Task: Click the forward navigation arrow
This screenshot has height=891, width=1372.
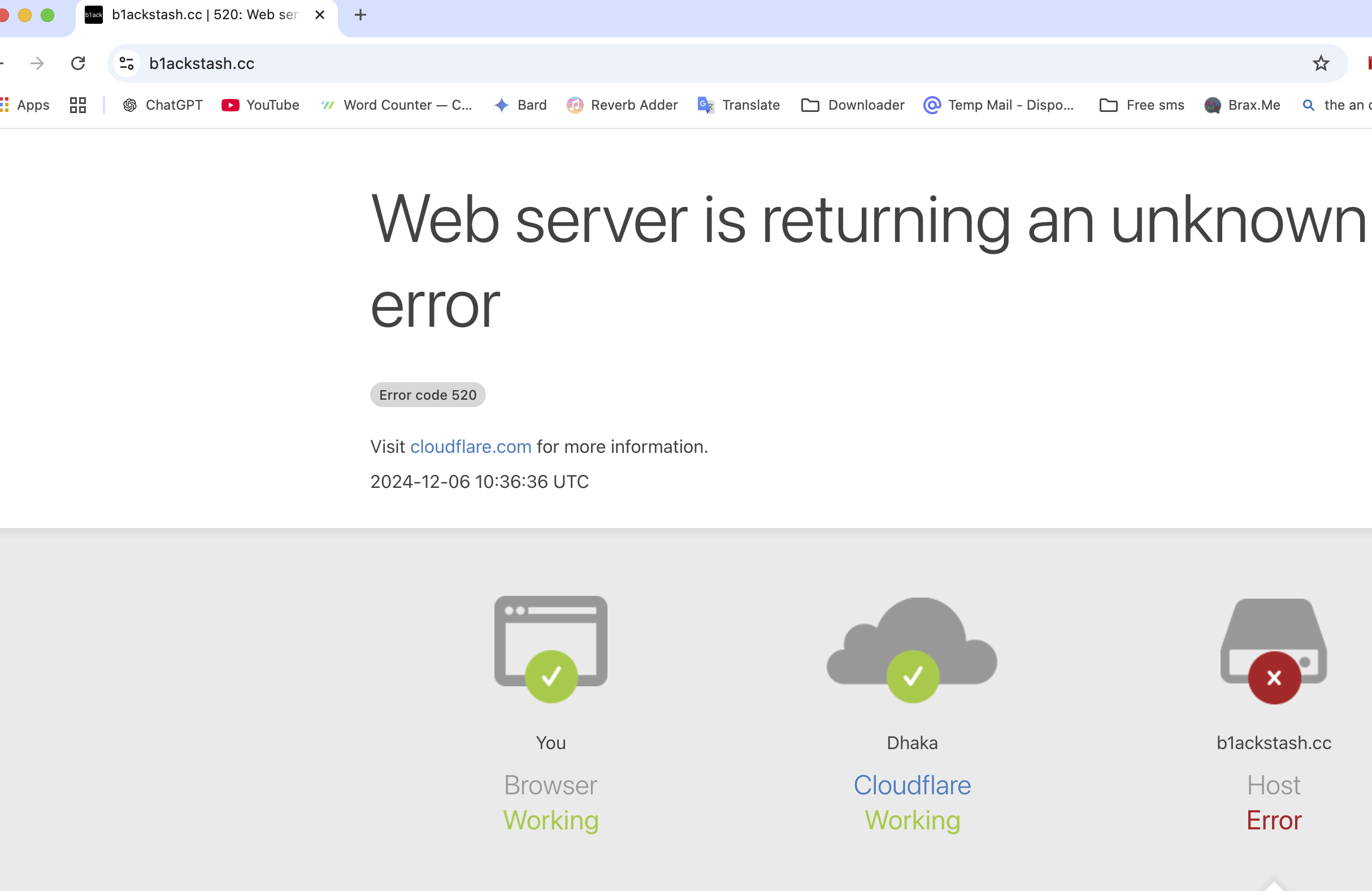Action: (x=37, y=63)
